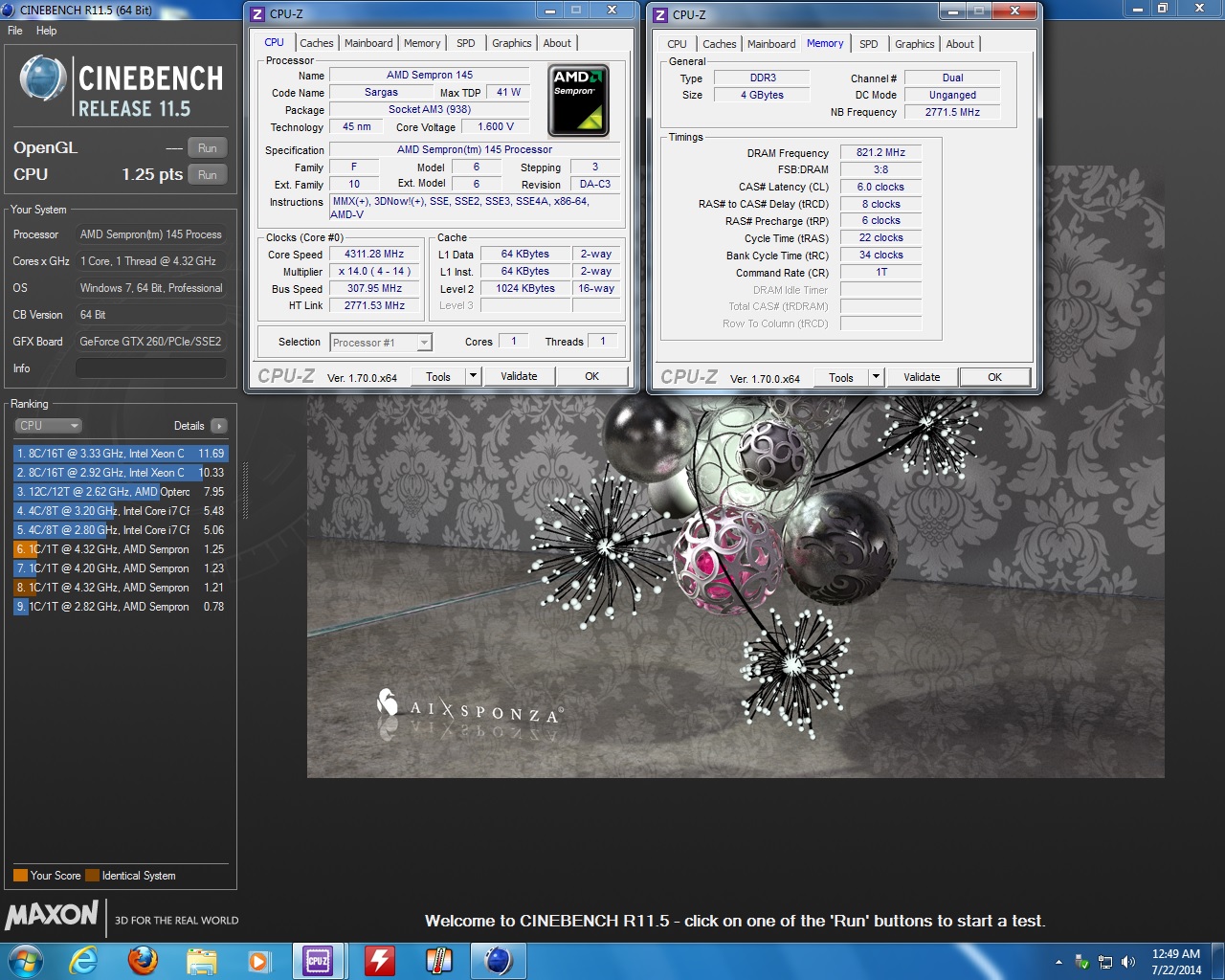Screen dimensions: 1225x980
Task: Click Cinebench title bar app icon
Action: click(x=10, y=10)
